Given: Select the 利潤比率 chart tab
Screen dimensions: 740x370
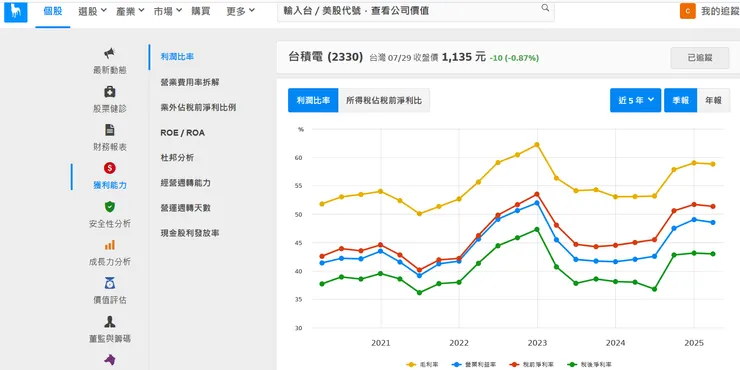Looking at the screenshot, I should (x=313, y=100).
